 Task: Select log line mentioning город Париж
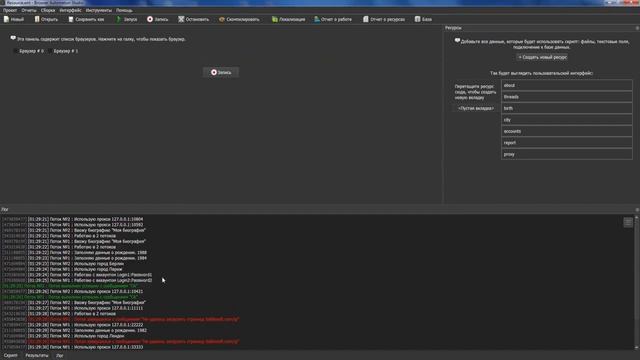62,269
